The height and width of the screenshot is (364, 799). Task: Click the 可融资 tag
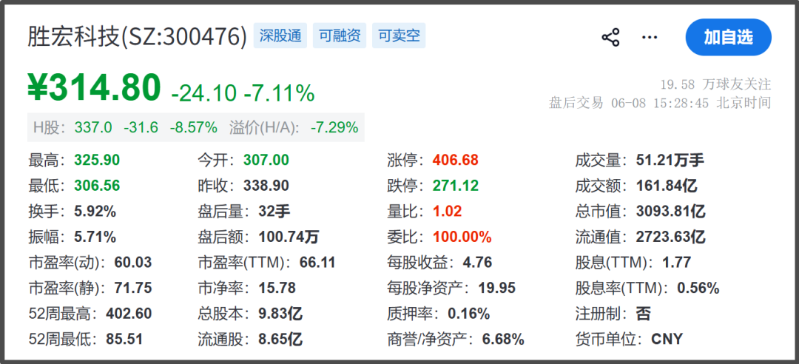coord(339,36)
